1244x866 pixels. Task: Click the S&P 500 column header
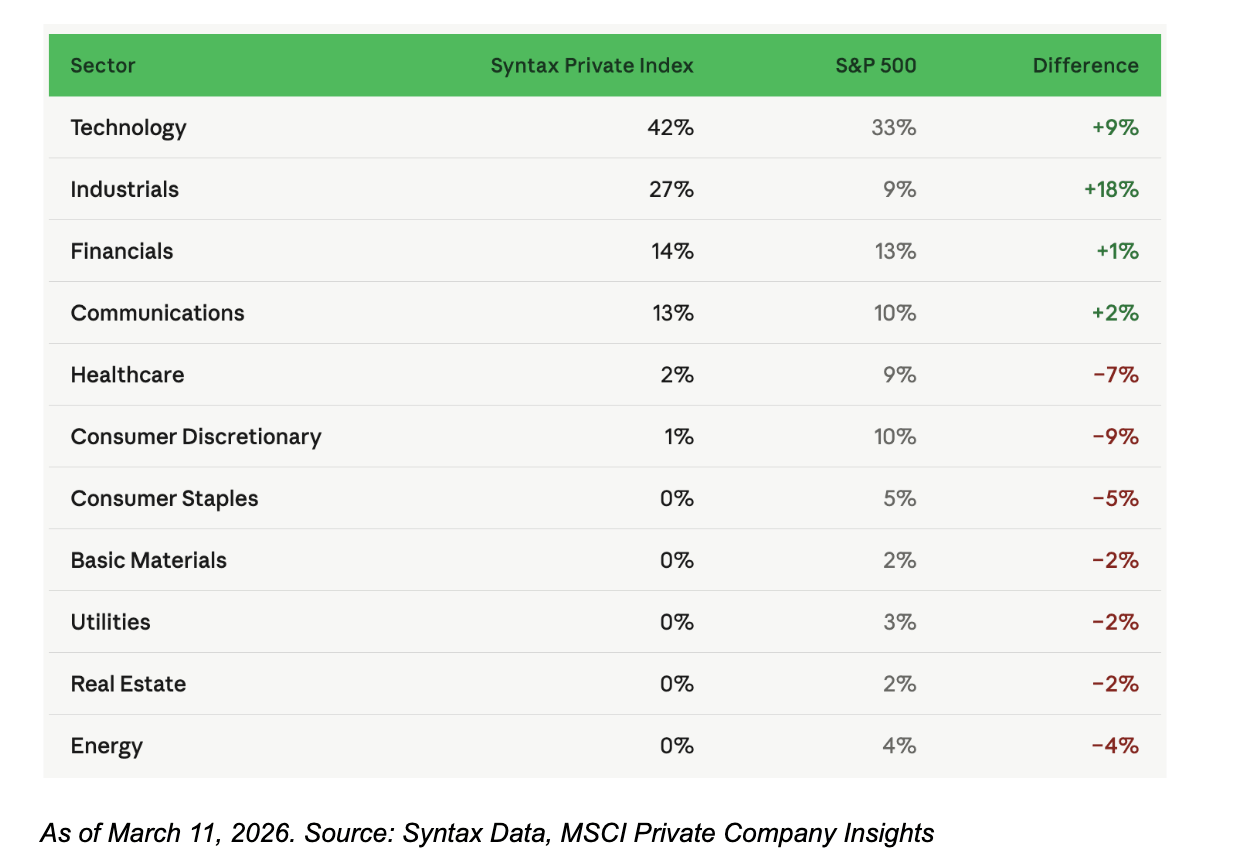coord(876,66)
